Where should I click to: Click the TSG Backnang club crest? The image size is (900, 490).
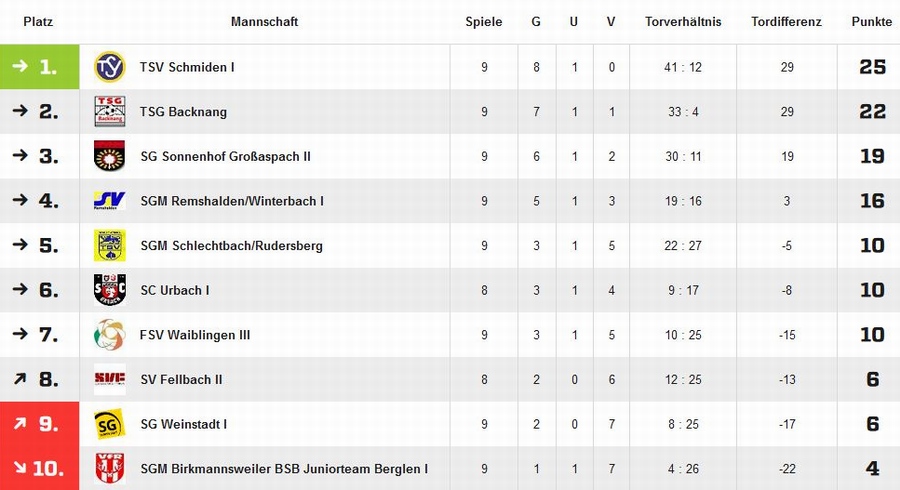click(109, 111)
